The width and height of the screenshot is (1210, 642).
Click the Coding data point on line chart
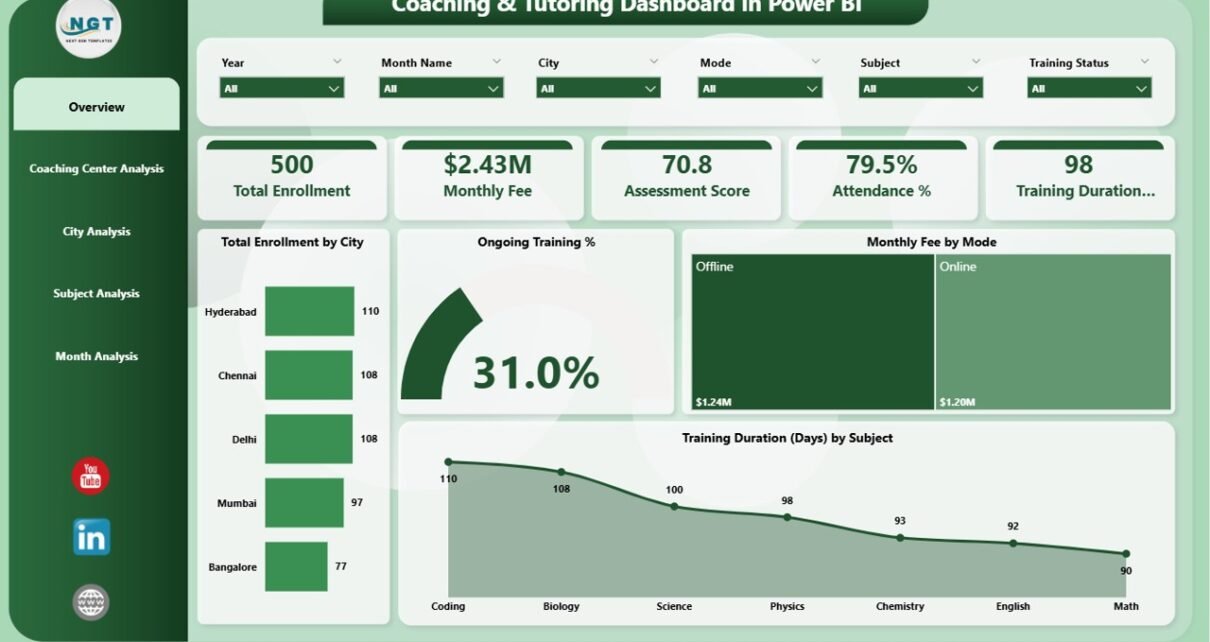click(448, 462)
